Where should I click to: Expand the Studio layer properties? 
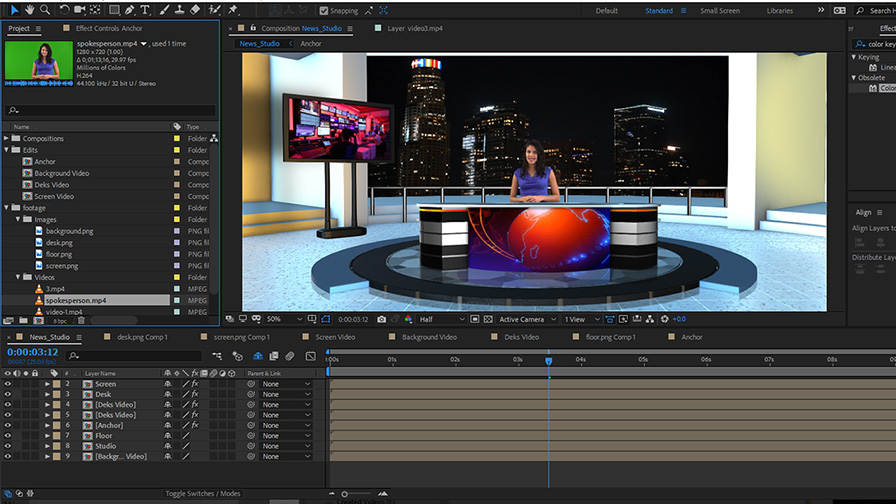pyautogui.click(x=47, y=446)
